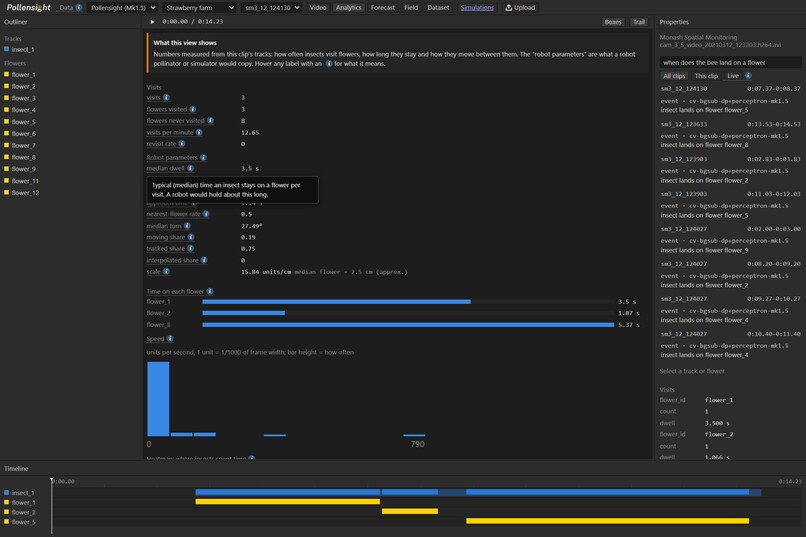
Task: Open the Forecast tab
Action: pos(383,8)
